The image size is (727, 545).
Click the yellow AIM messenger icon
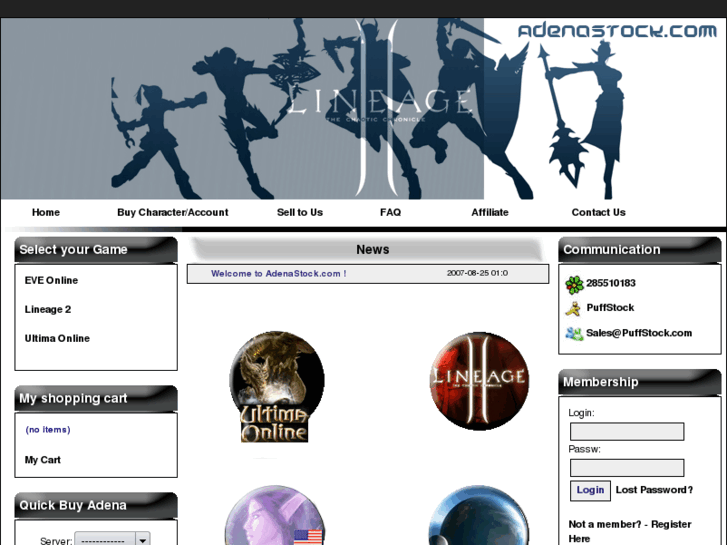point(574,308)
